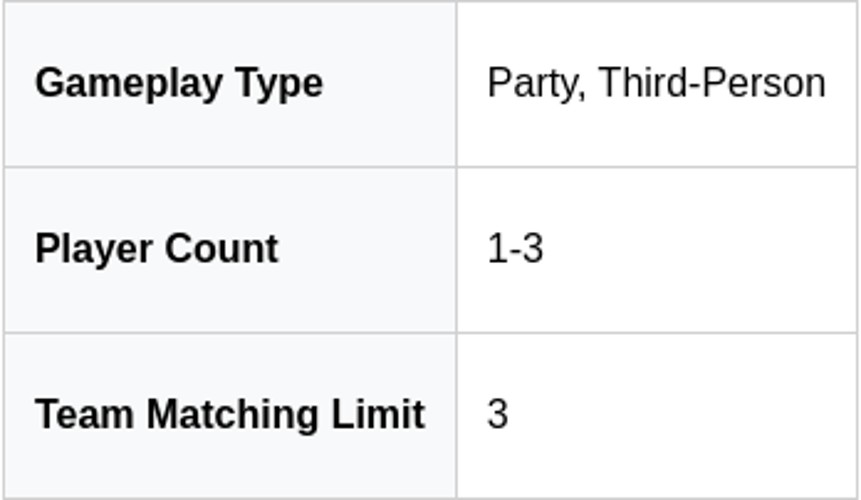Click the word "Type" in the first row
861x500 pixels.
pyautogui.click(x=280, y=84)
